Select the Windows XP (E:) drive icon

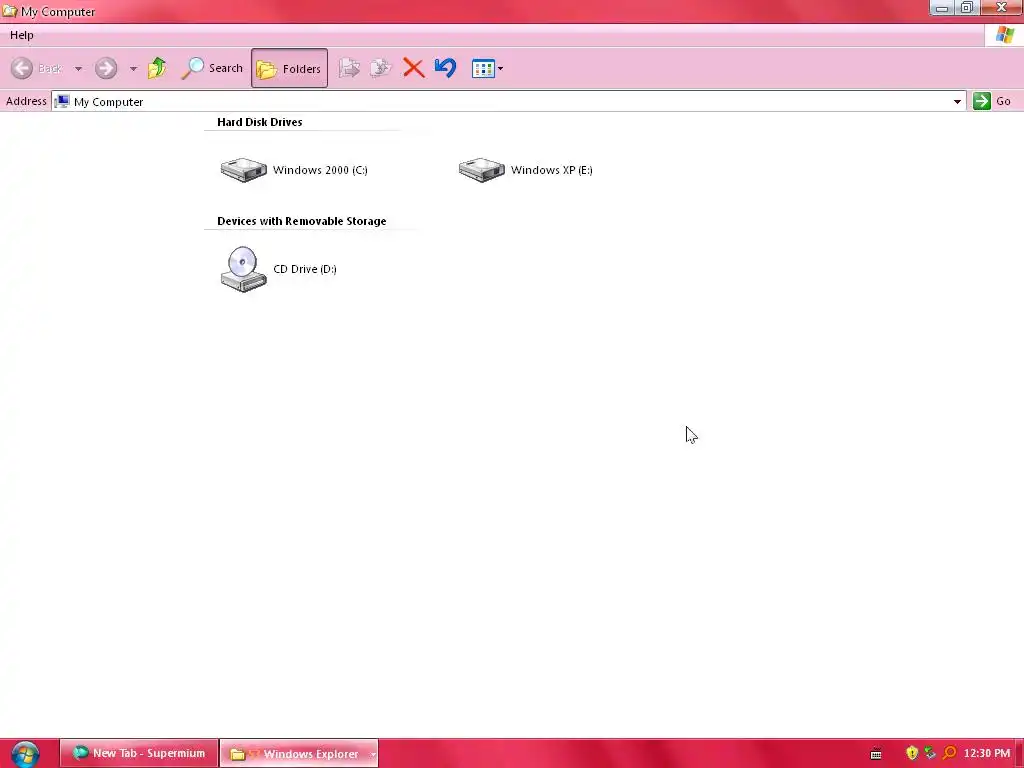481,170
